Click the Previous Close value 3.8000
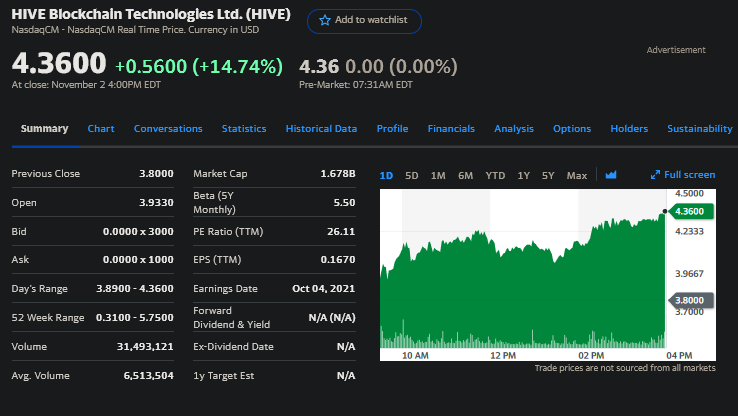The image size is (738, 416). click(x=156, y=174)
